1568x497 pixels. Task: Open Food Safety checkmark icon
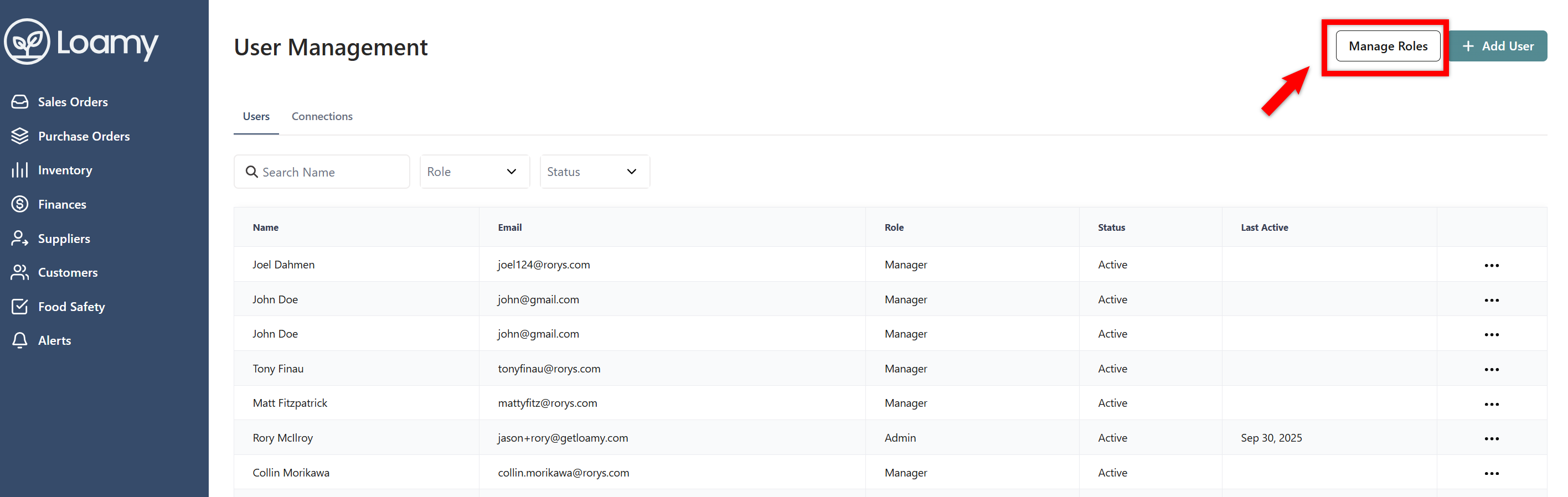19,307
